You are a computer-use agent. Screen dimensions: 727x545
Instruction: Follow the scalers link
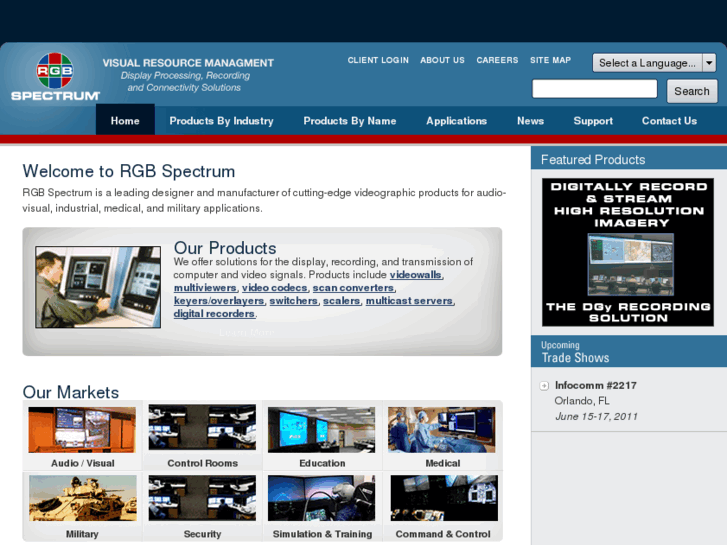click(x=341, y=301)
